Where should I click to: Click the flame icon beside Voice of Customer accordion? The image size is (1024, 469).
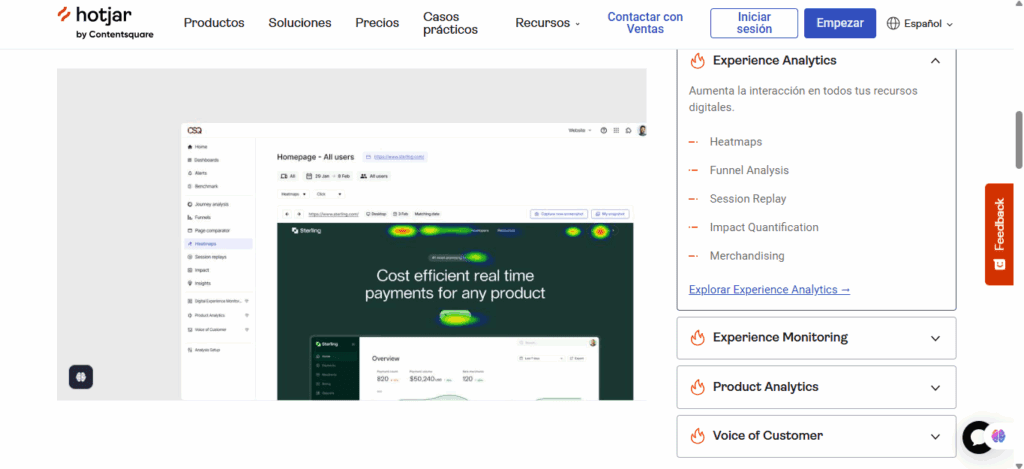(697, 436)
